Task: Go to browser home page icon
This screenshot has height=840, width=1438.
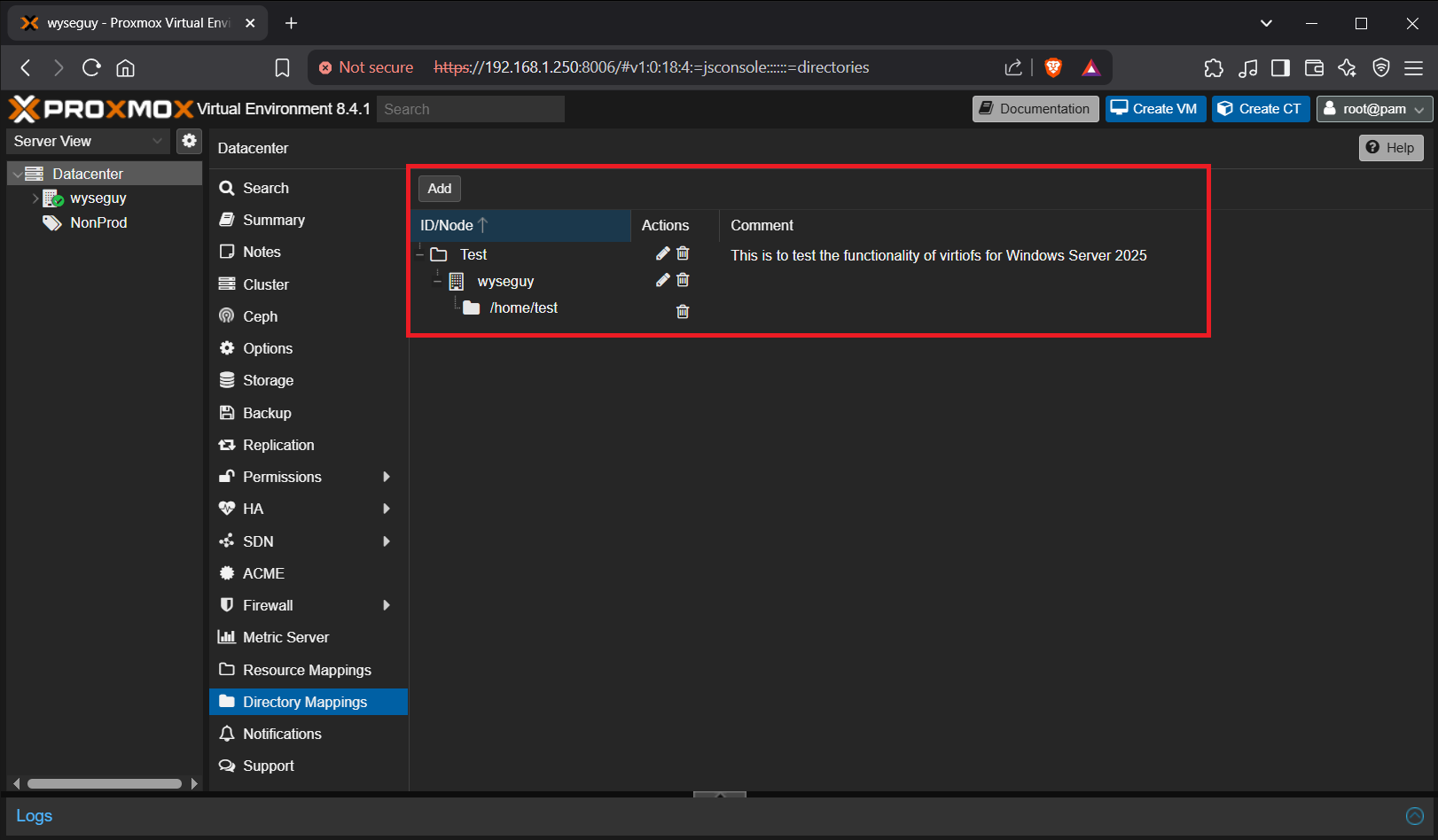Action: point(126,67)
